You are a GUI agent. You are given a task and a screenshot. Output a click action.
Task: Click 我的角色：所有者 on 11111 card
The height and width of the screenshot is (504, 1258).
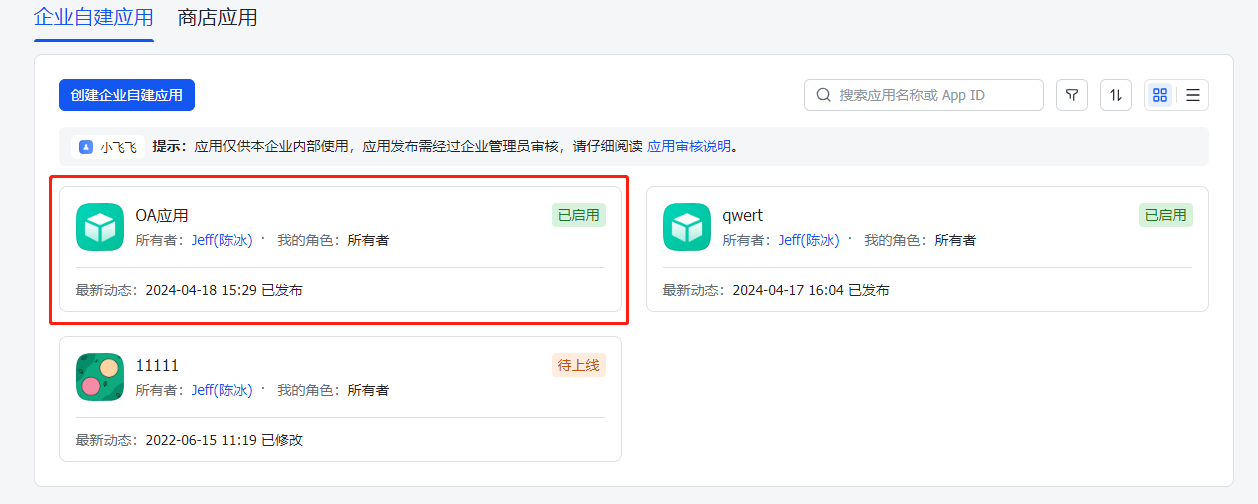click(x=333, y=390)
